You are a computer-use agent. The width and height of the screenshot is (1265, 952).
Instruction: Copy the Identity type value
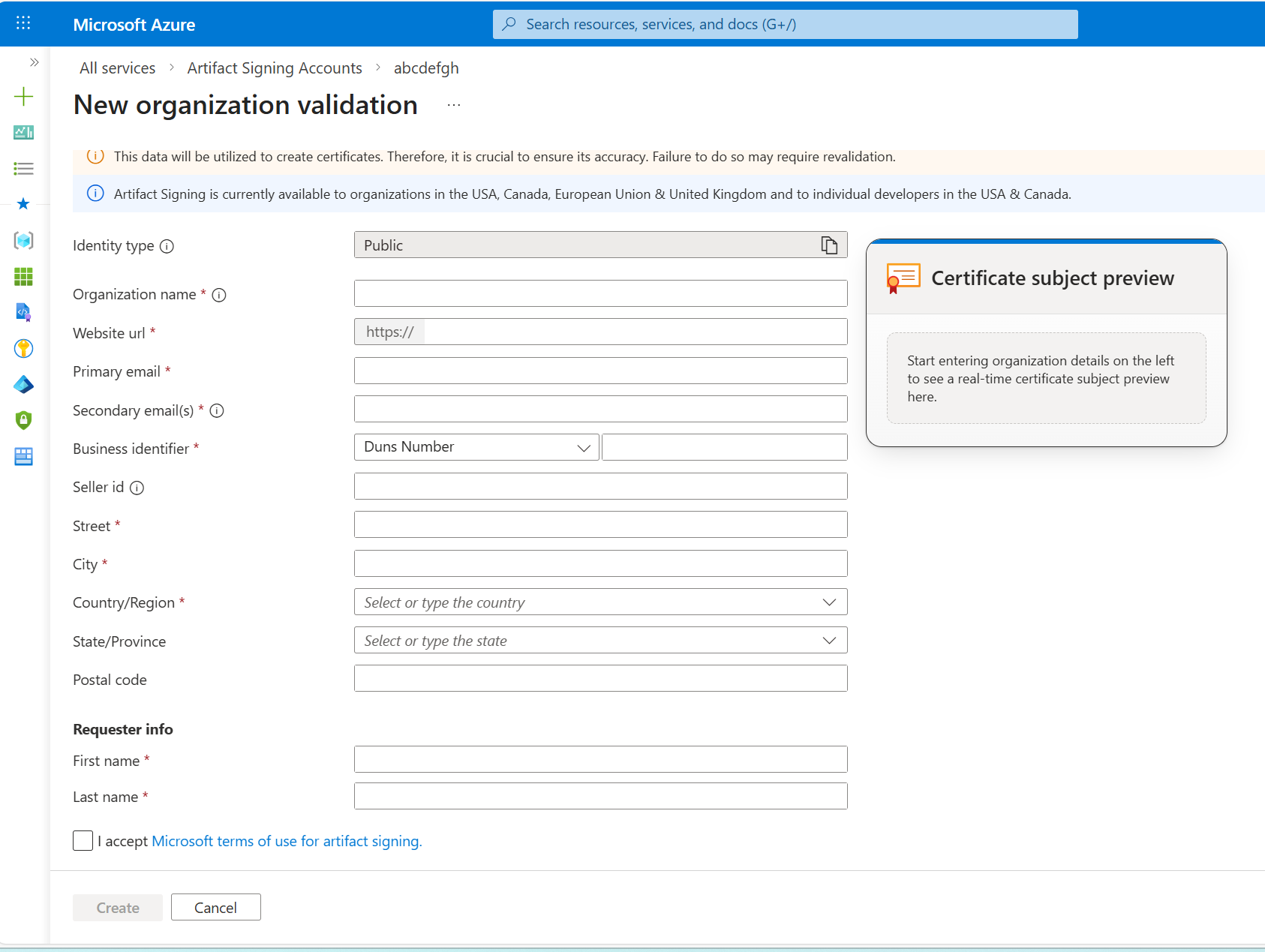tap(828, 245)
